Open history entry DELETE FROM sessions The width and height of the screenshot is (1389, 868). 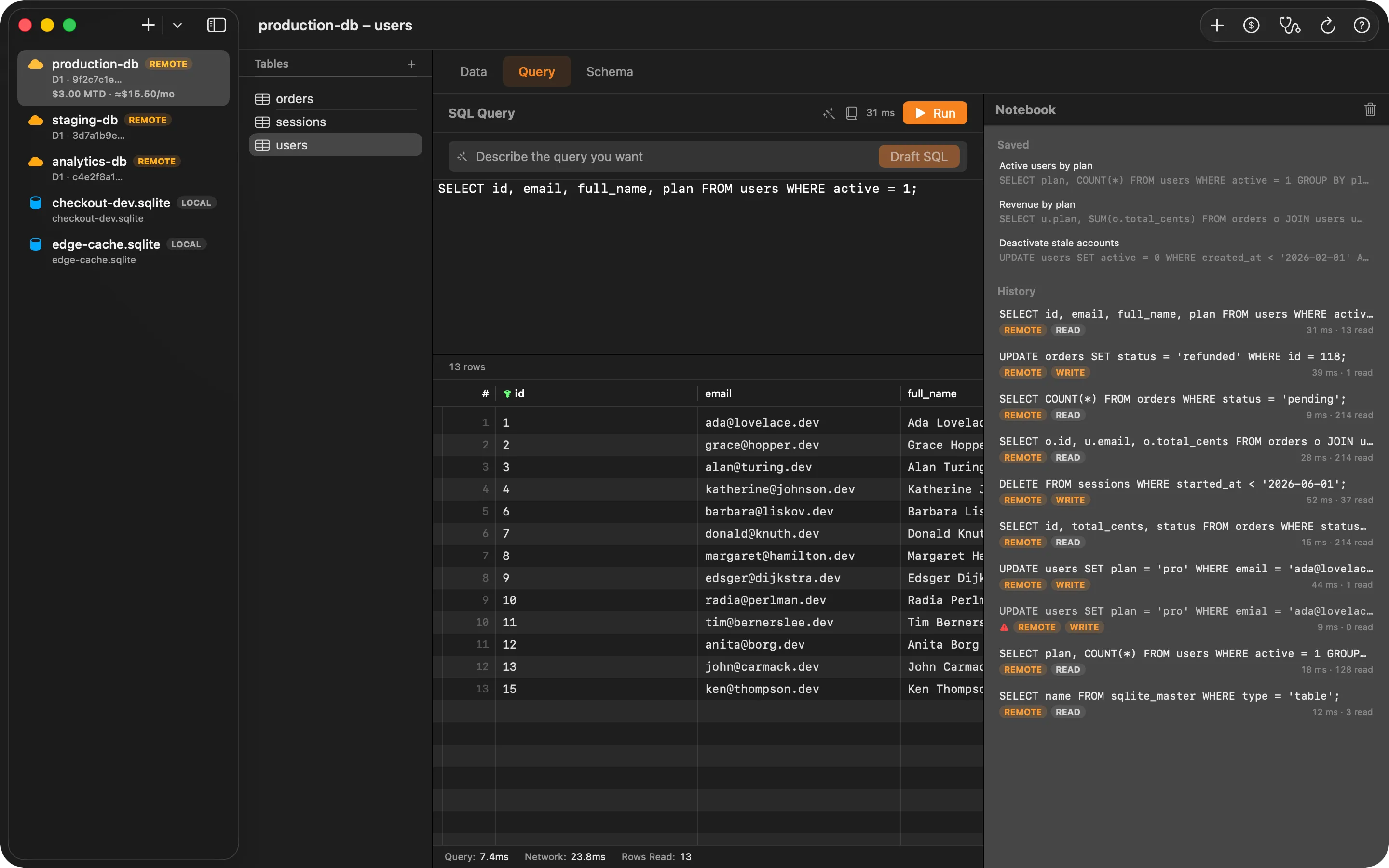(x=1185, y=491)
